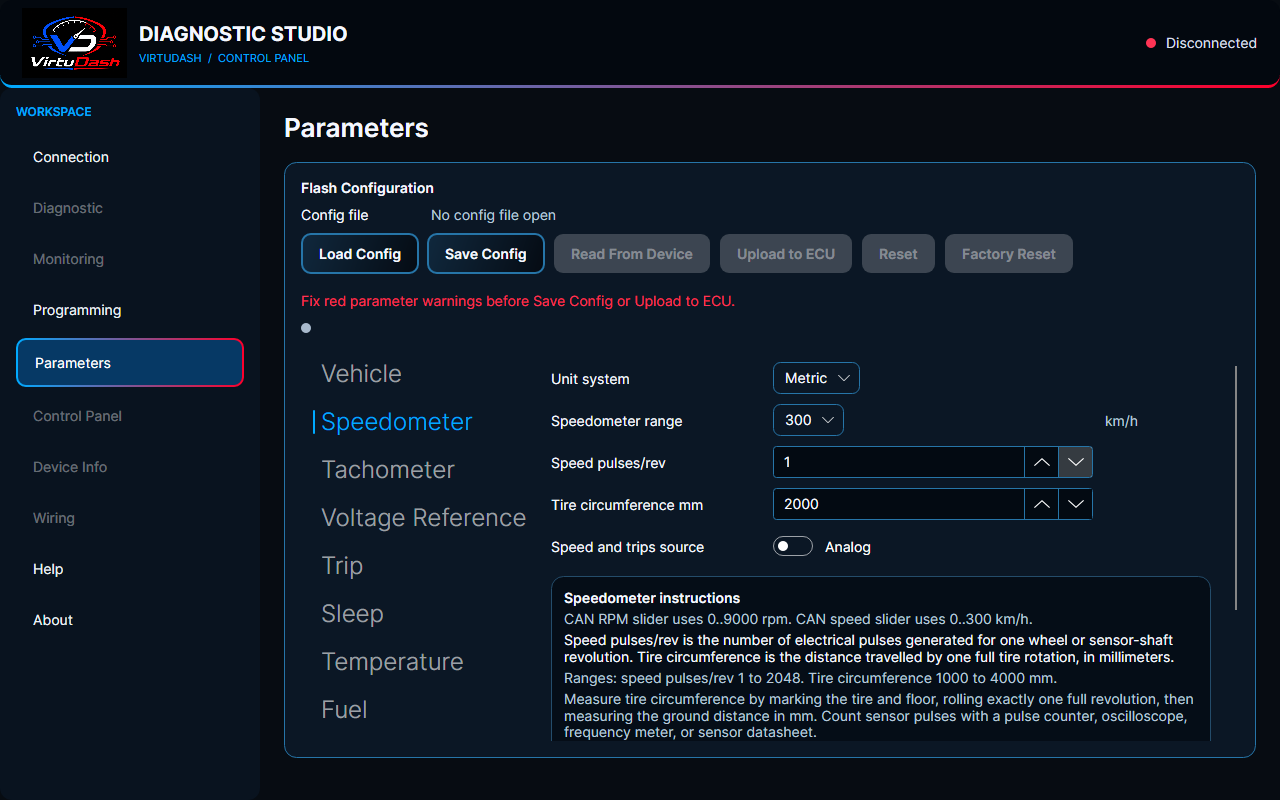
Task: Open the Speedometer range dropdown
Action: [808, 420]
